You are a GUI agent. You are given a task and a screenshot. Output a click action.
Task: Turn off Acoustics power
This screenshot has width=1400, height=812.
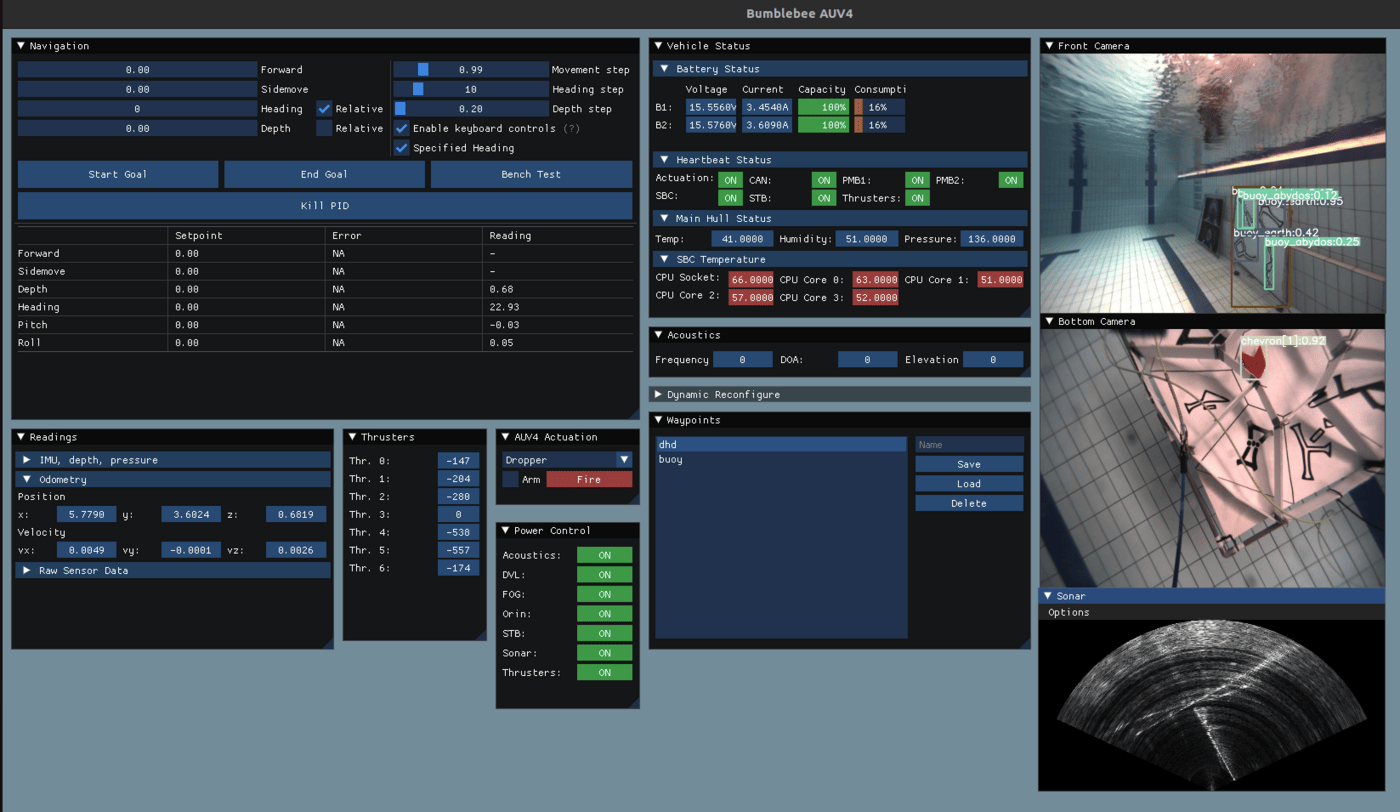(604, 555)
